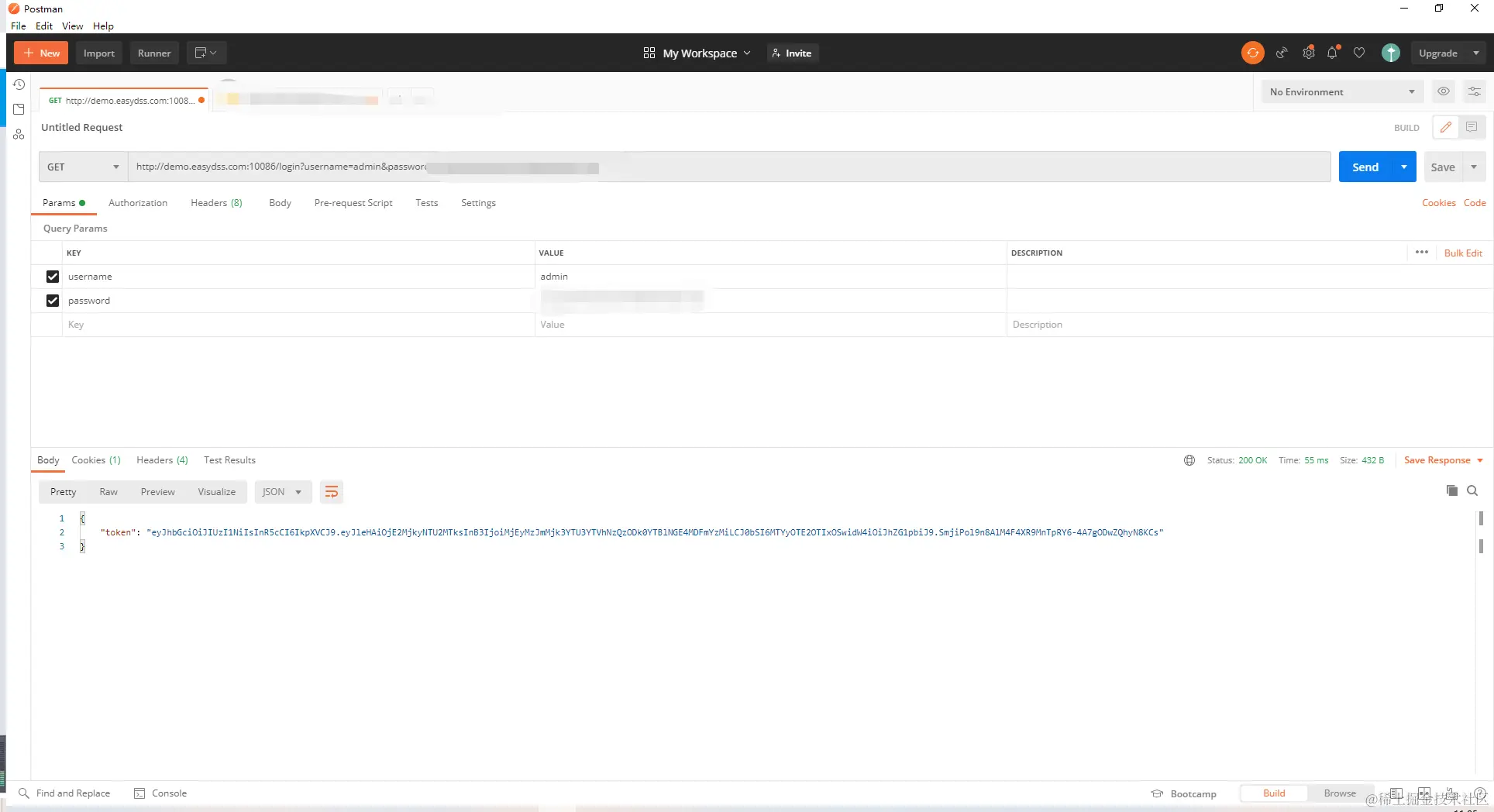Screen dimensions: 1494x812
Task: Open the comments icon beside BUILD
Action: tap(1472, 127)
